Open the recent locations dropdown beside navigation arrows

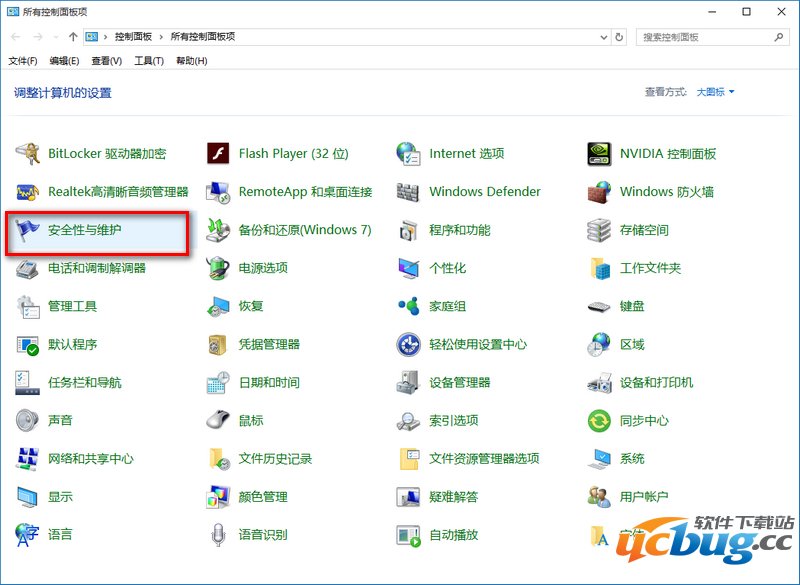[x=56, y=37]
